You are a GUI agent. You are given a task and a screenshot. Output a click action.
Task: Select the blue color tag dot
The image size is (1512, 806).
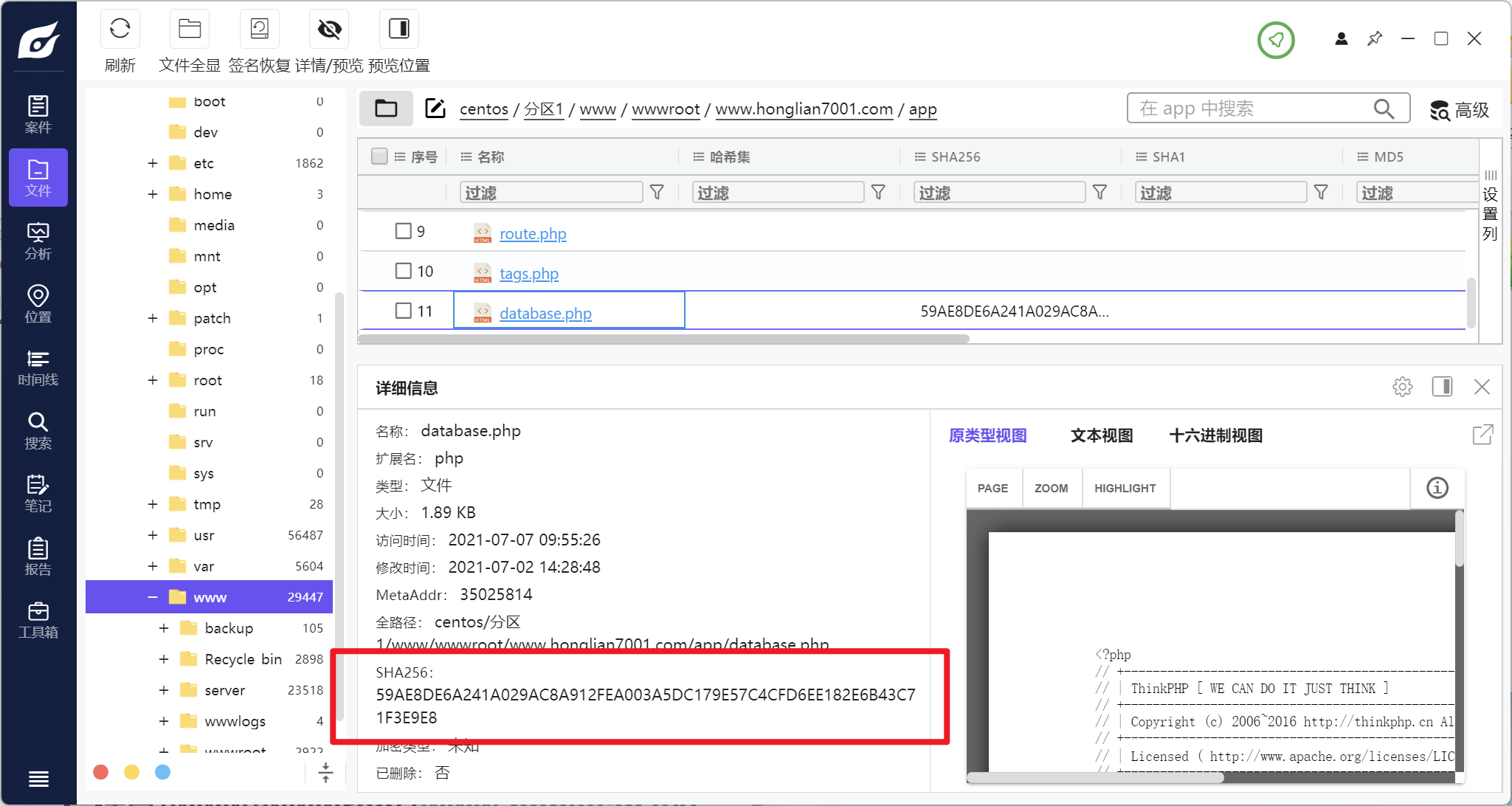point(163,772)
